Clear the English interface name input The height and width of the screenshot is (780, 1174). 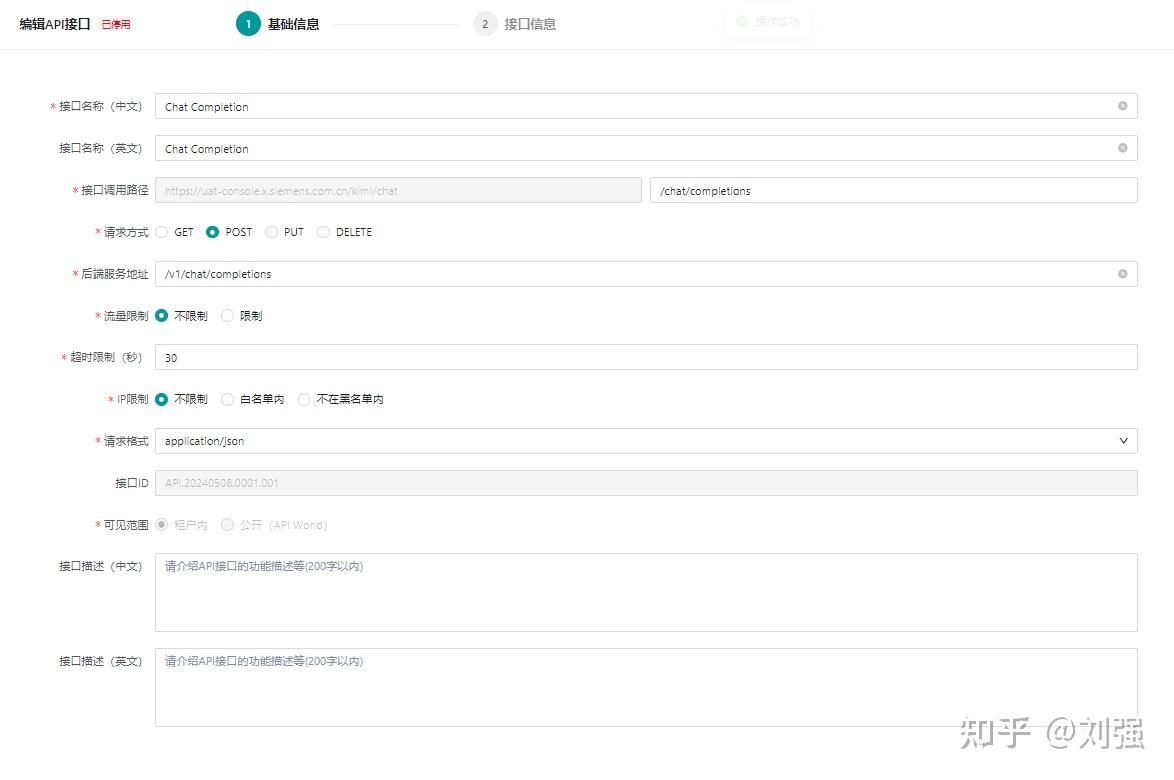(x=1122, y=148)
